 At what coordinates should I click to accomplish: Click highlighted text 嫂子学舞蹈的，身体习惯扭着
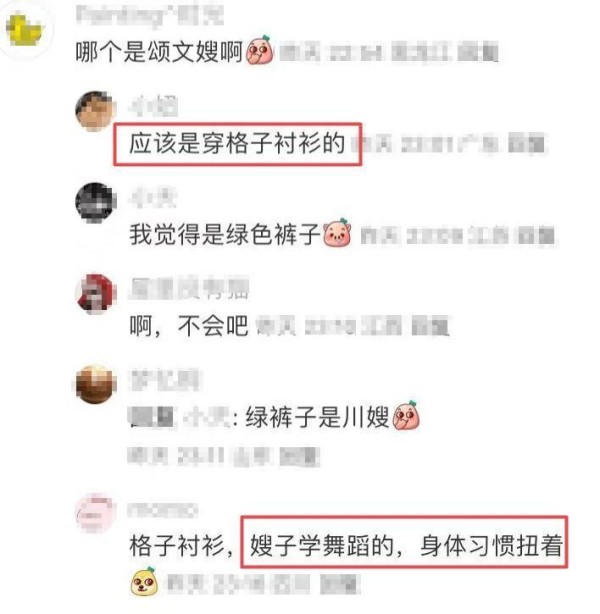click(x=406, y=545)
